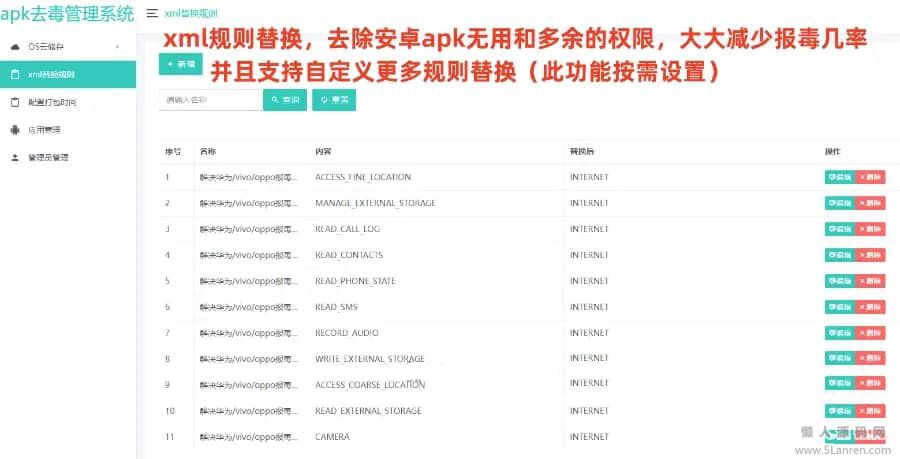Viewport: 900px width, 459px height.
Task: Edit the READ_SMS rule
Action: [840, 307]
